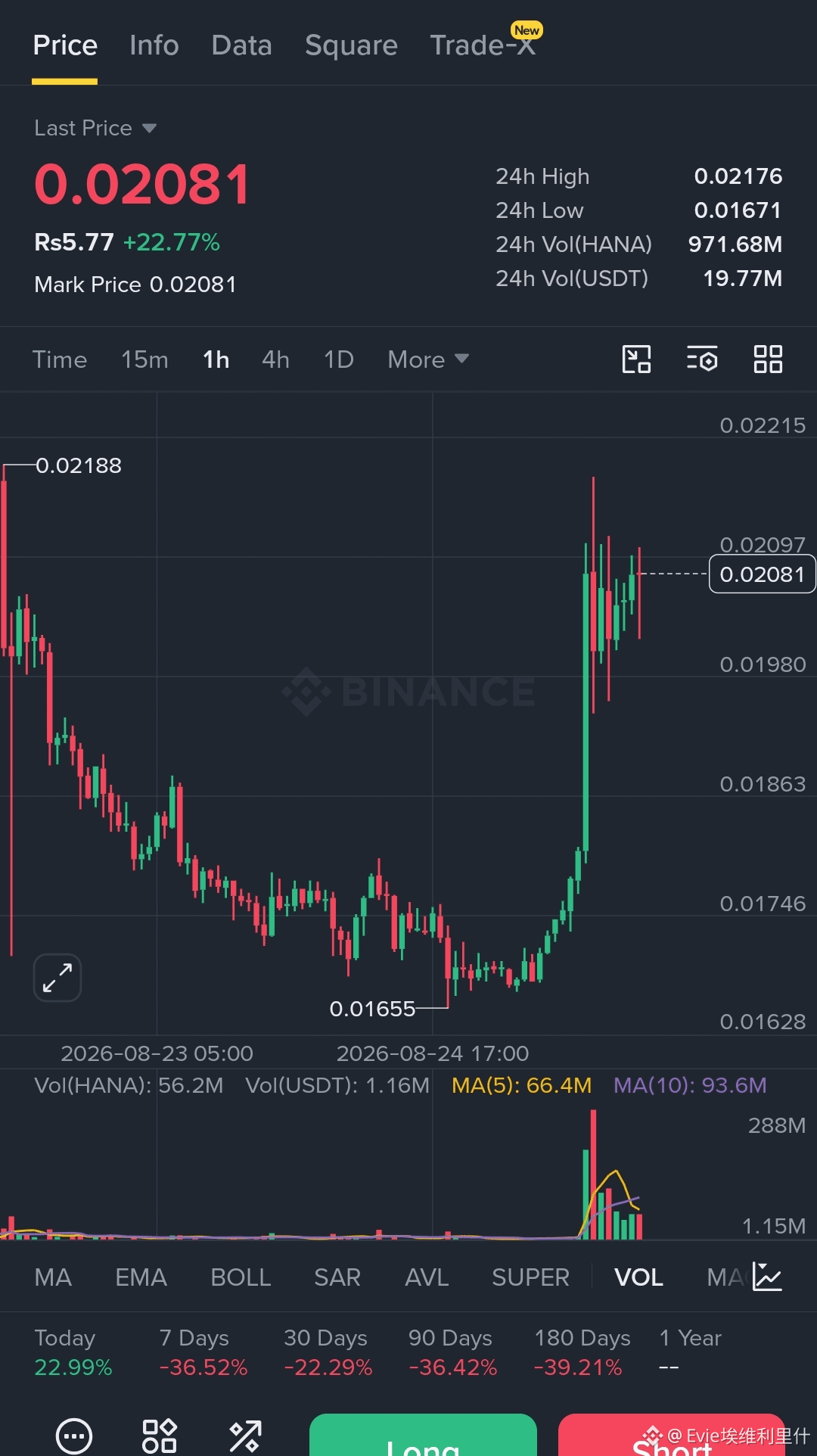Click the 24h Vol(HANA) value 971.68M
This screenshot has height=1456, width=817.
pos(735,244)
